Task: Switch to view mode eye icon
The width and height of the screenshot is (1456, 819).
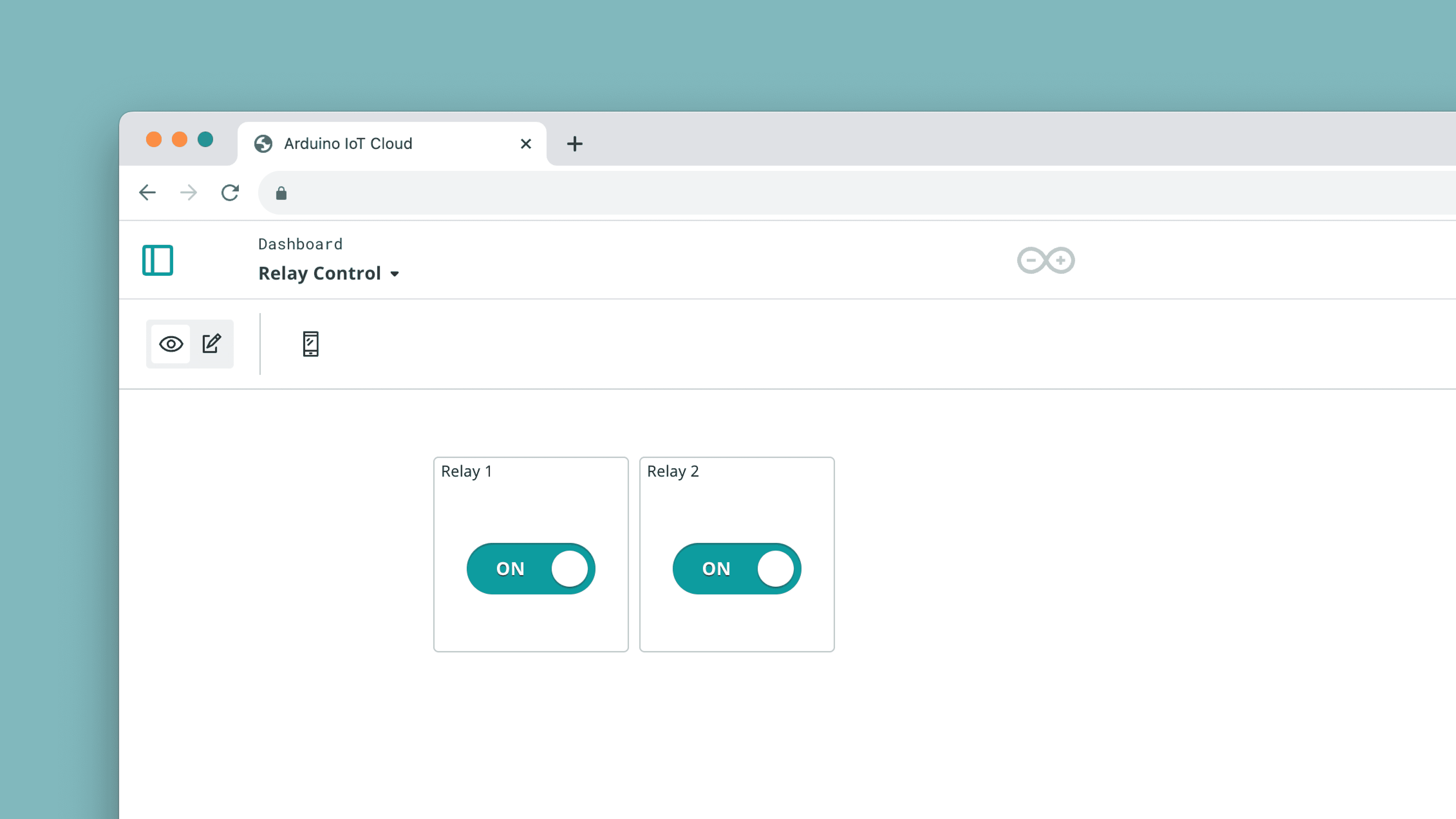Action: pos(171,344)
